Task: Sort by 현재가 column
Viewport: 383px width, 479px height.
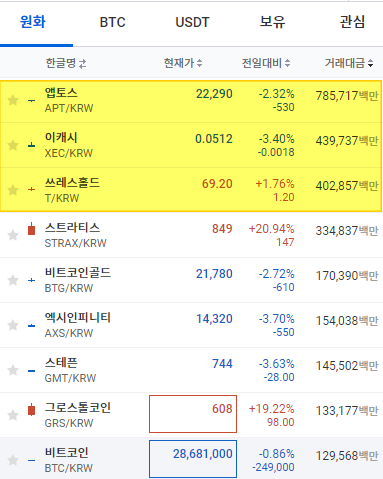Action: [x=183, y=63]
